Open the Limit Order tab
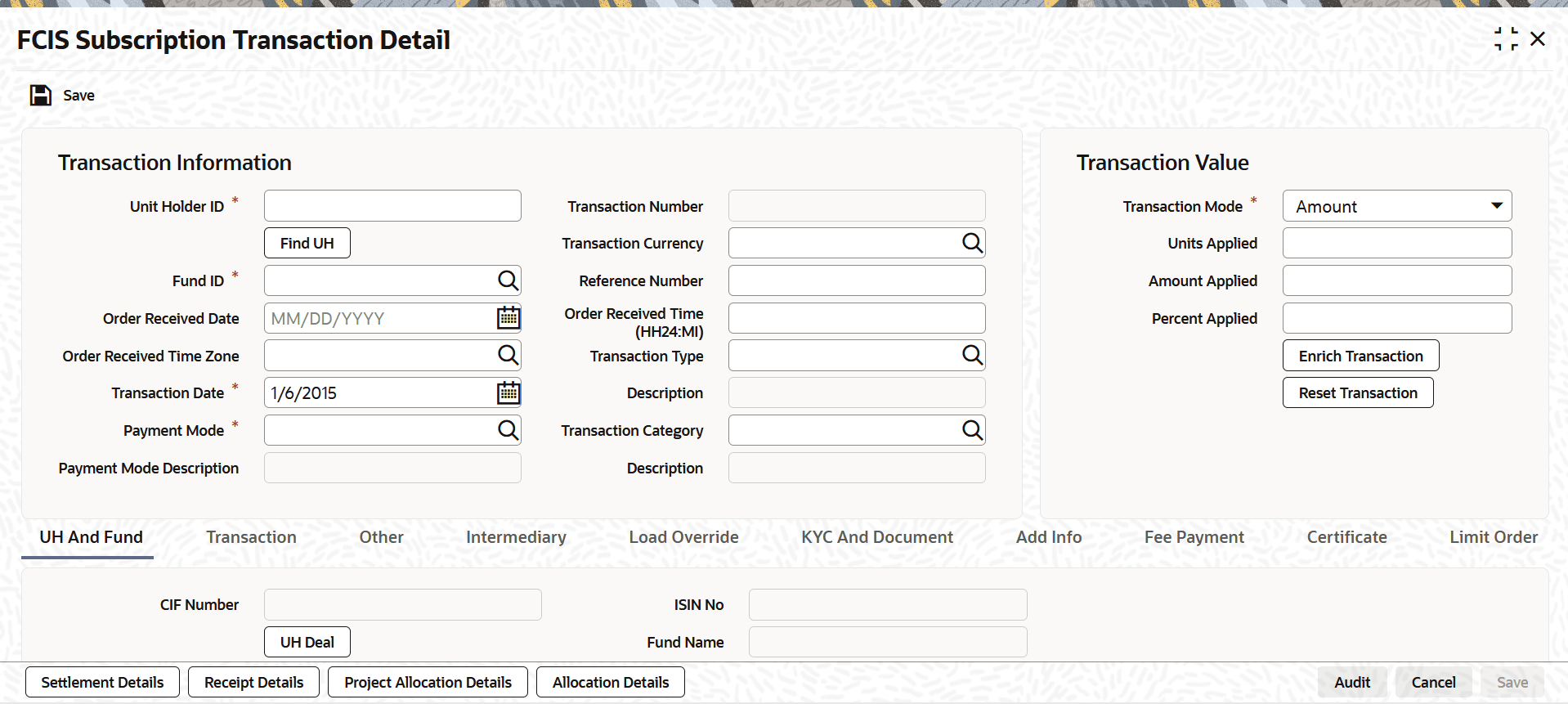The height and width of the screenshot is (704, 1568). (1494, 537)
